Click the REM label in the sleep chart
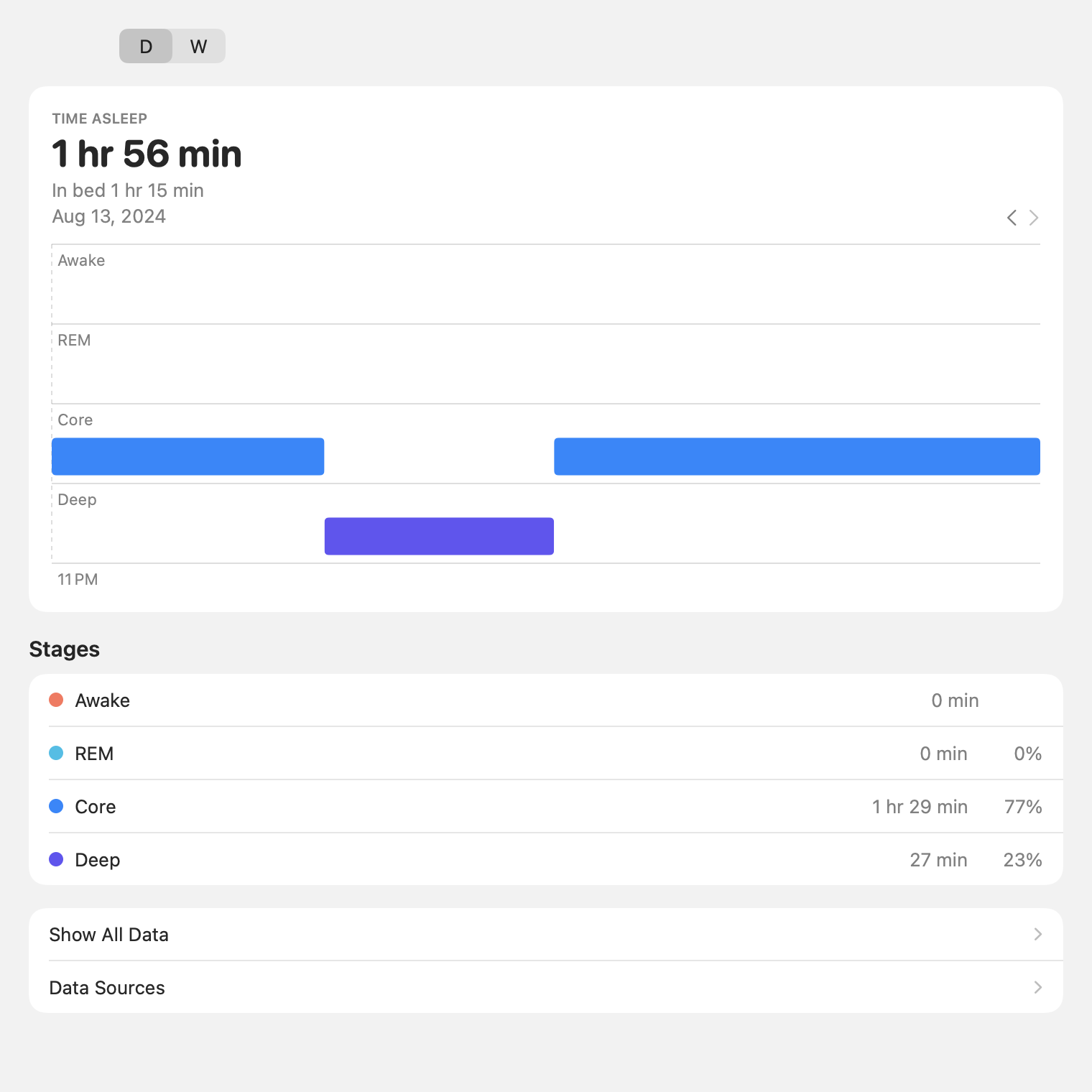 (74, 340)
